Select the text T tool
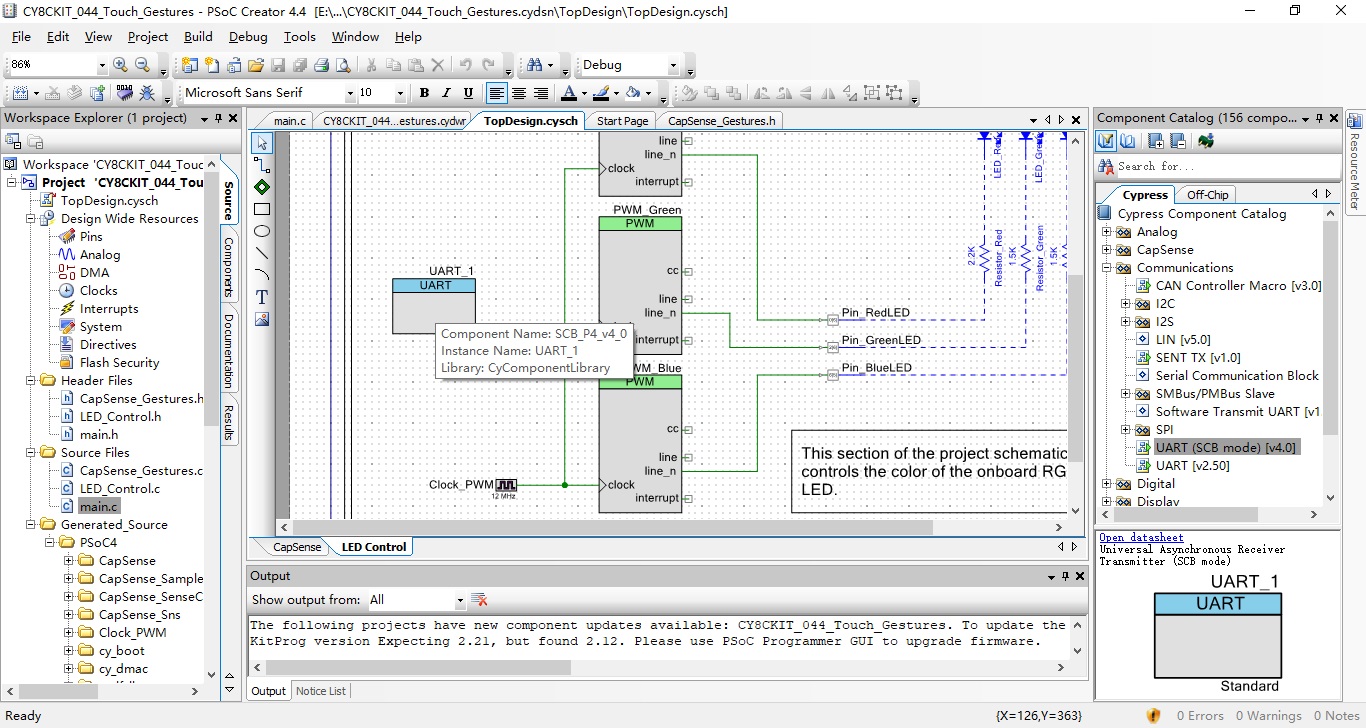Screen dimensions: 1366x728 [x=262, y=297]
